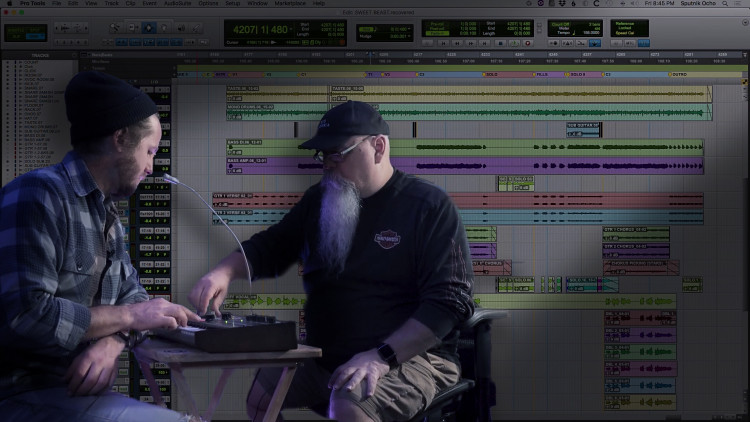Screen dimensions: 750x422
Task: Enable Slip edit mode
Action: 17,36
